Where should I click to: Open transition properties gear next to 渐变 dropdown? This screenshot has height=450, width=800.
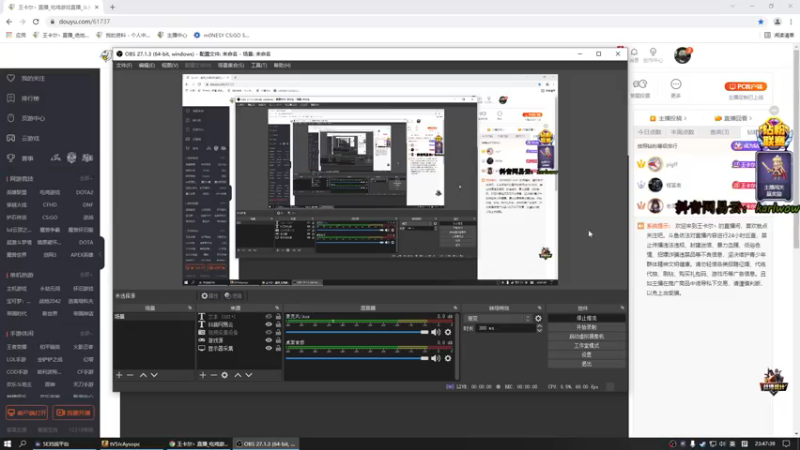[538, 318]
